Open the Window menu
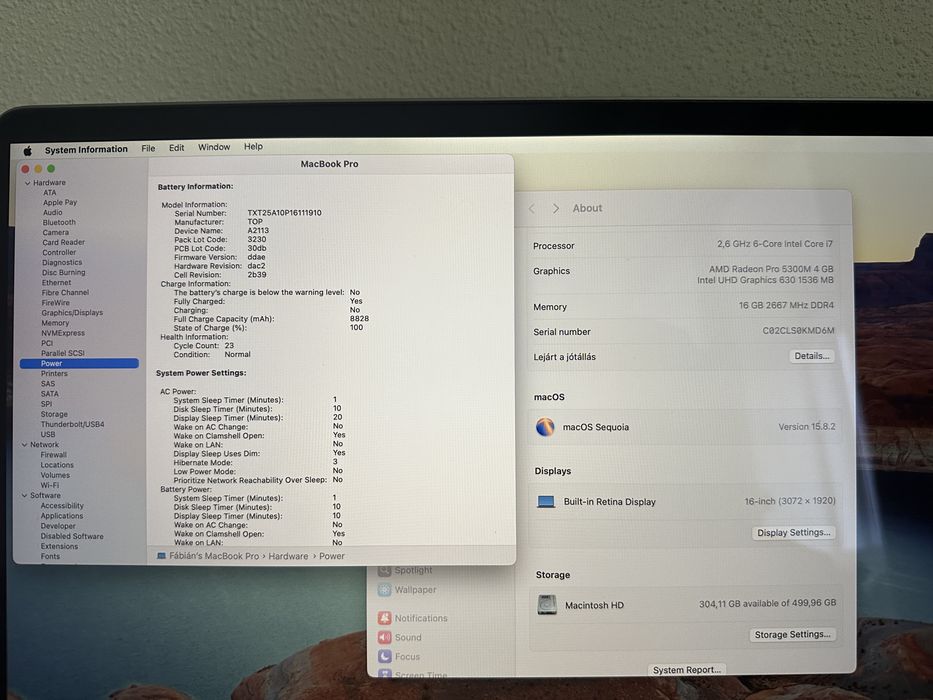 pos(214,147)
